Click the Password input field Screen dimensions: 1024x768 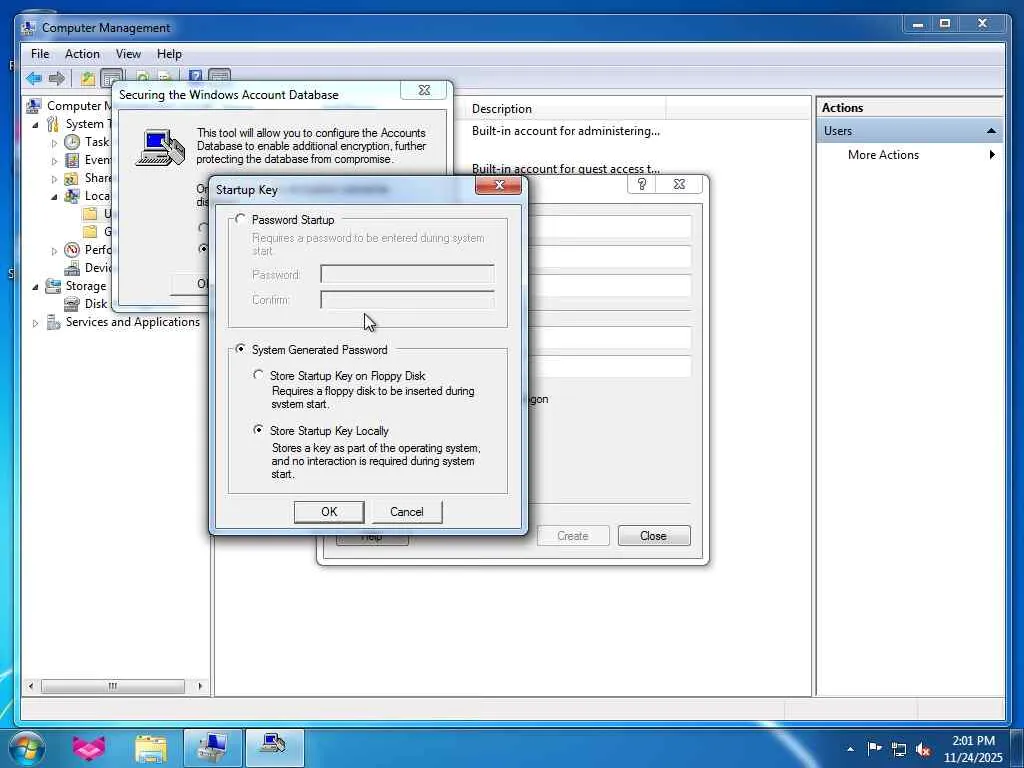point(408,274)
